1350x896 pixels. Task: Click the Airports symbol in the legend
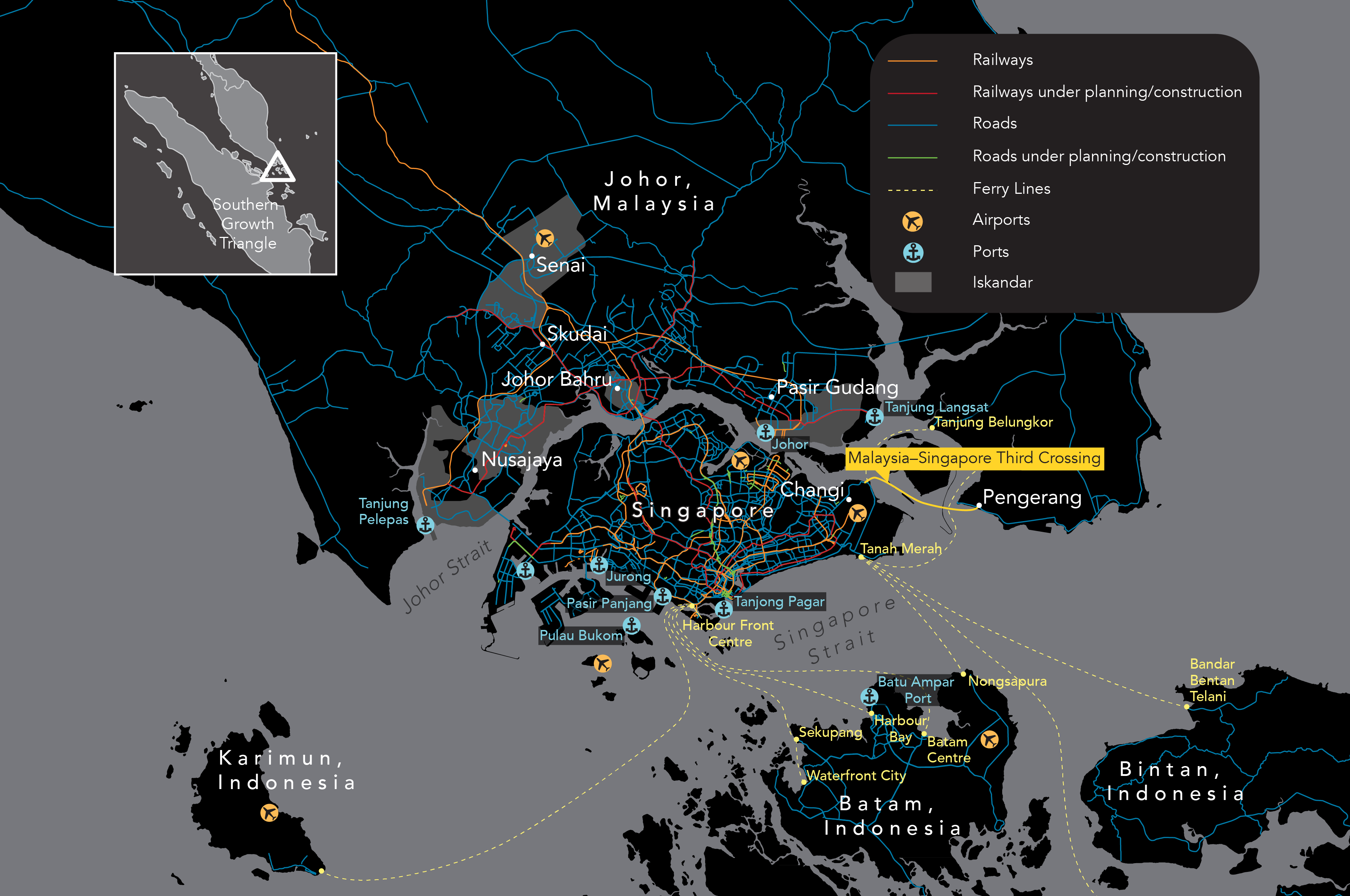[912, 220]
